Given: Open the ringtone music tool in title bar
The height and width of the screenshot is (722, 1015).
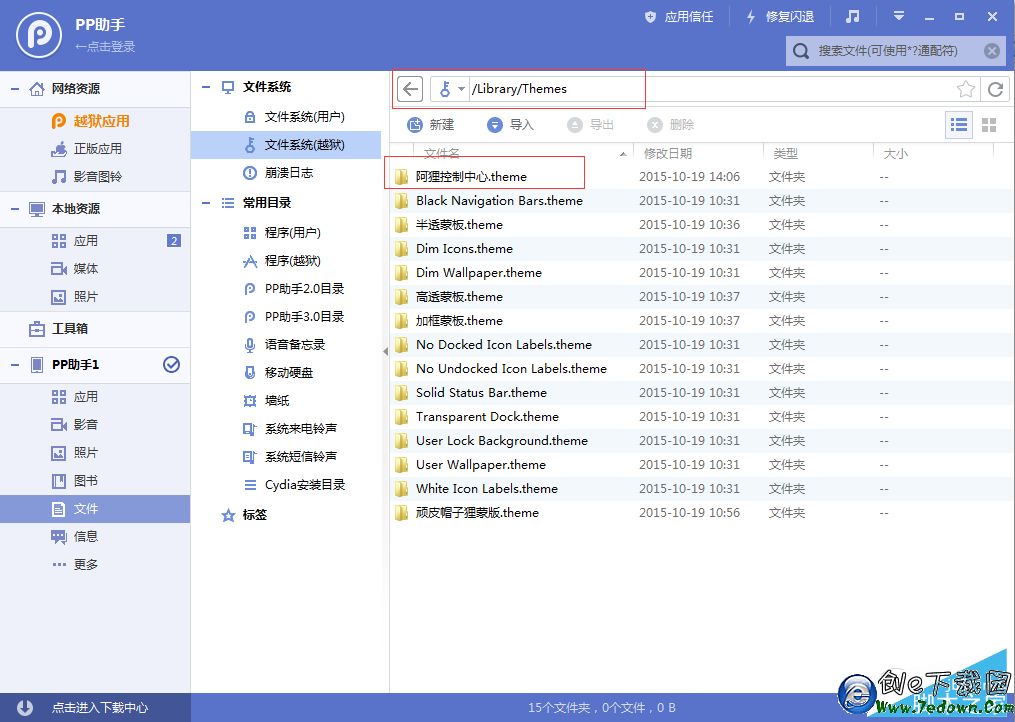Looking at the screenshot, I should [x=851, y=16].
